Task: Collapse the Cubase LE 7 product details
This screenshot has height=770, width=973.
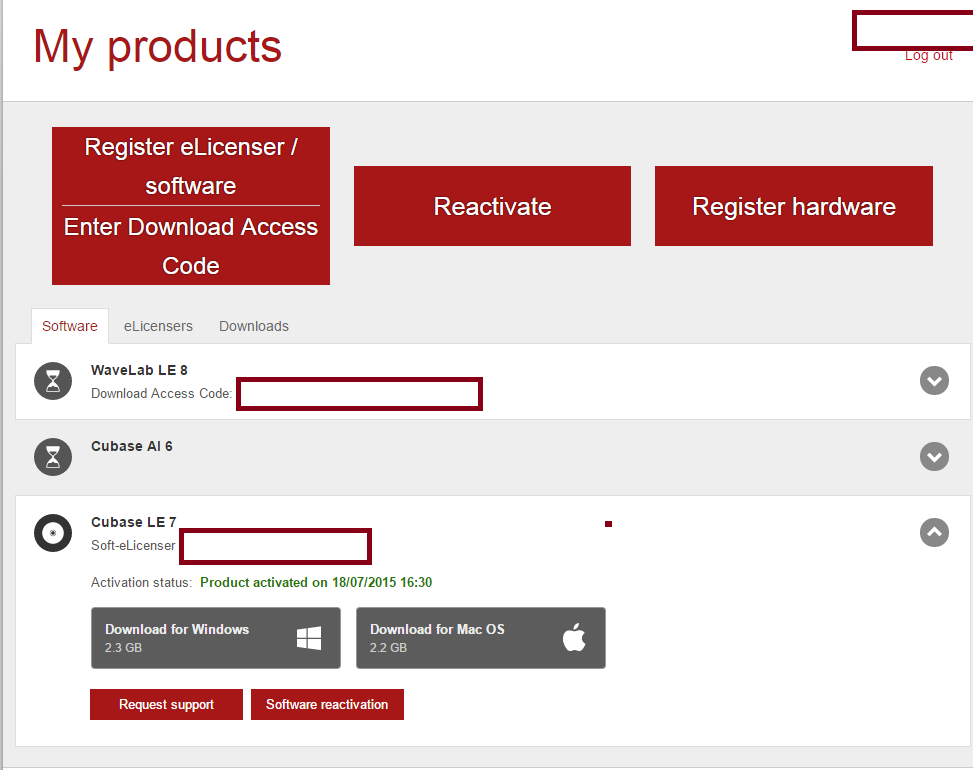Action: (x=934, y=532)
